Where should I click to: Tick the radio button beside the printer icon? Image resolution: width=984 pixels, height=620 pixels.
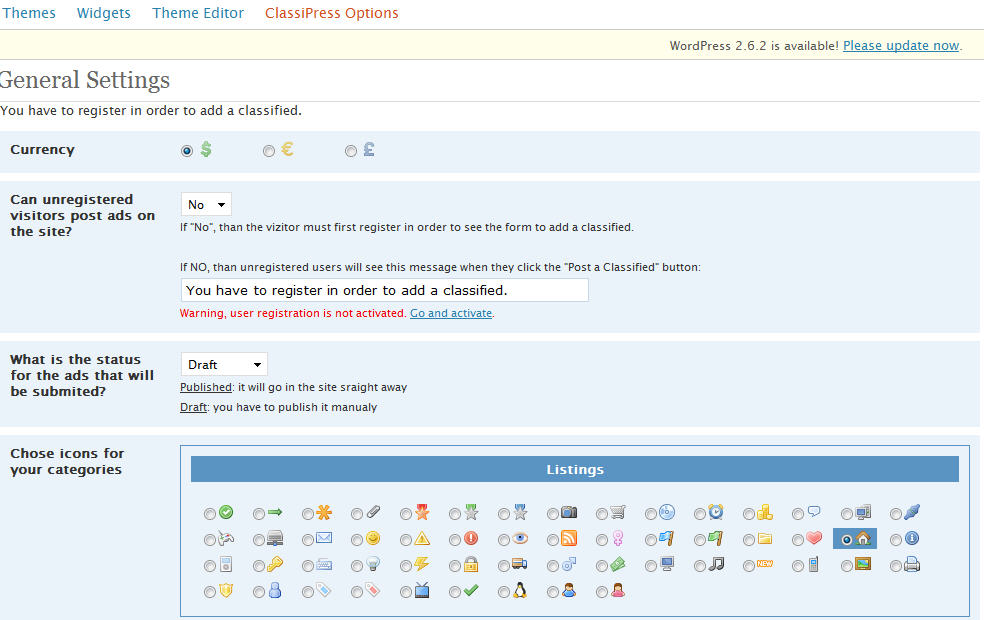tap(896, 566)
